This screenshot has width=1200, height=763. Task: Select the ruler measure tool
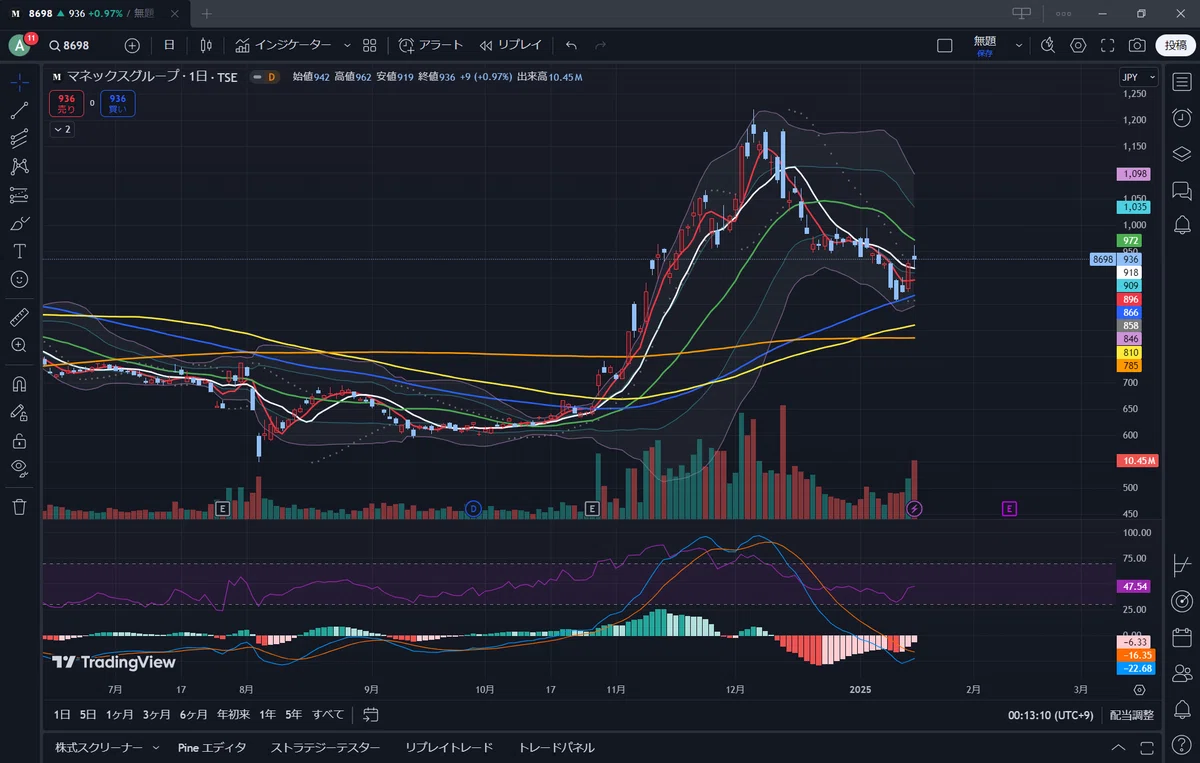(x=19, y=317)
